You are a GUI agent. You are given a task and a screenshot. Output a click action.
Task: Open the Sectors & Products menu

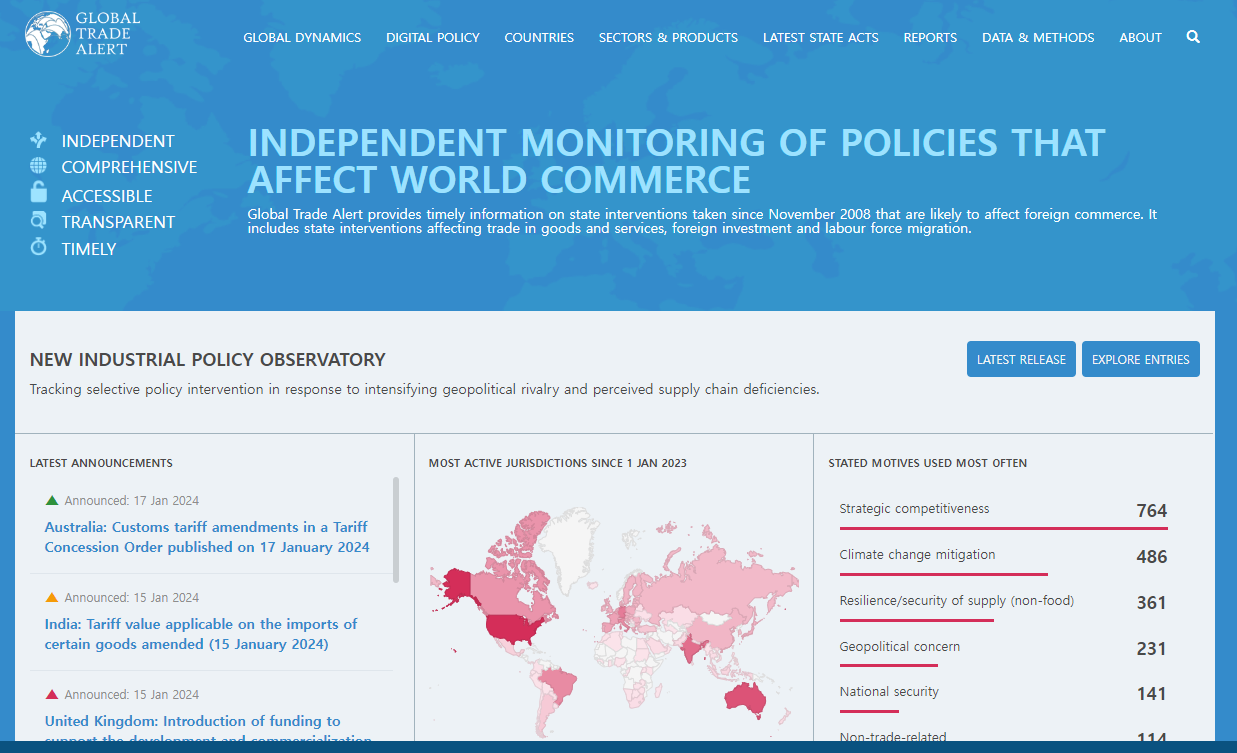[668, 38]
